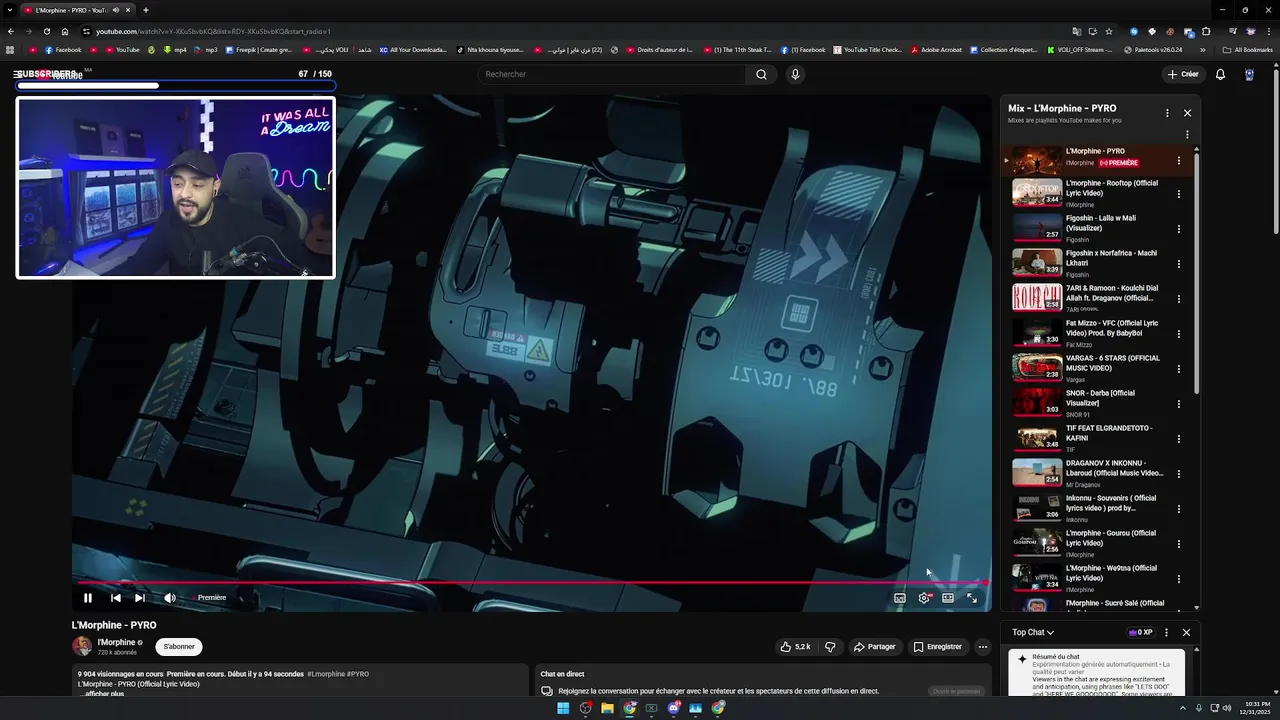The width and height of the screenshot is (1280, 720).
Task: Play Inkonnu - Souvenirs lyrics video
Action: tap(1097, 508)
